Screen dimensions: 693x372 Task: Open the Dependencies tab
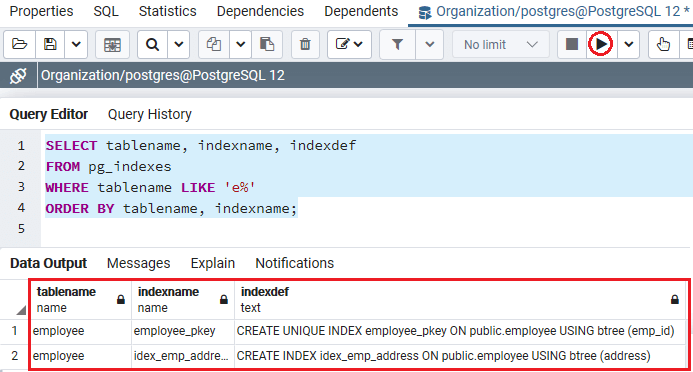tap(260, 11)
